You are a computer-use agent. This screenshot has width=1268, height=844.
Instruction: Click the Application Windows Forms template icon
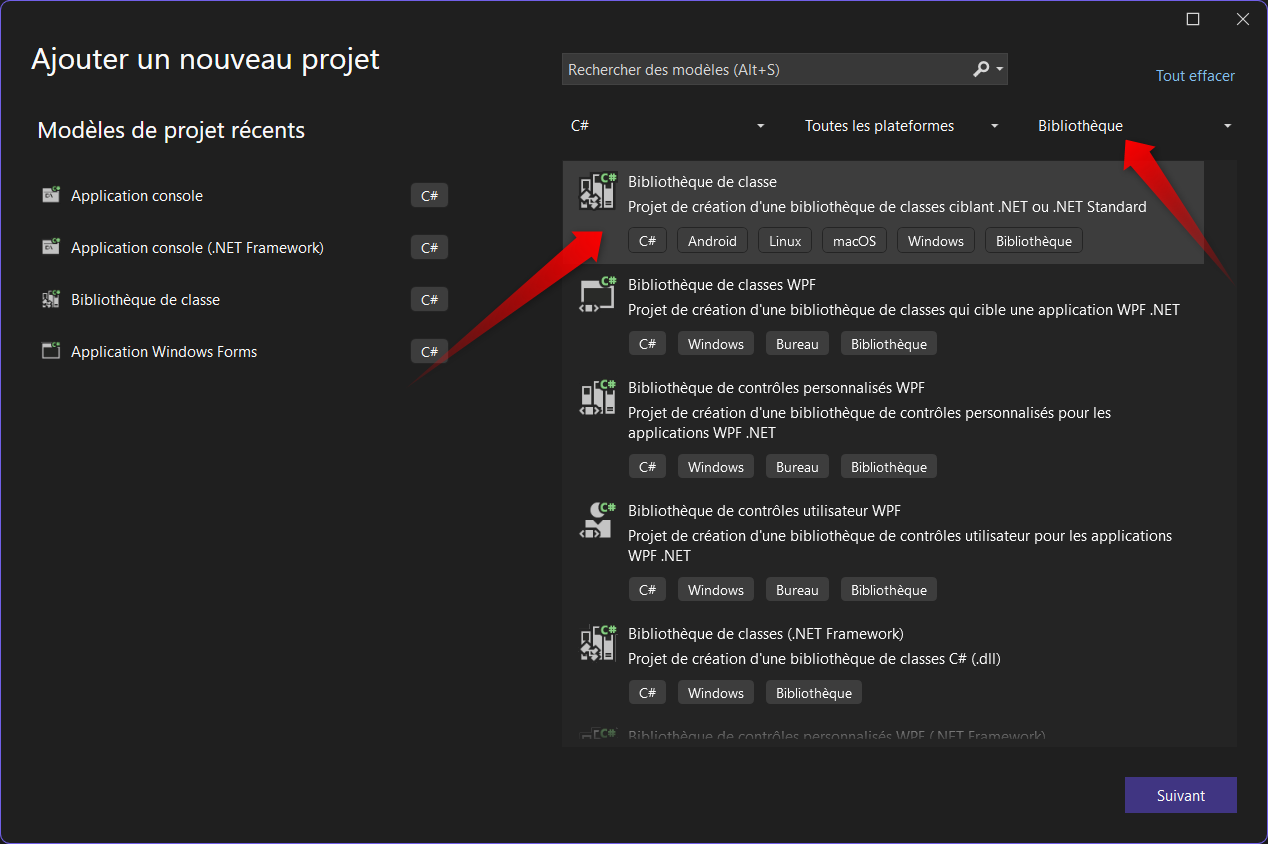click(x=50, y=351)
